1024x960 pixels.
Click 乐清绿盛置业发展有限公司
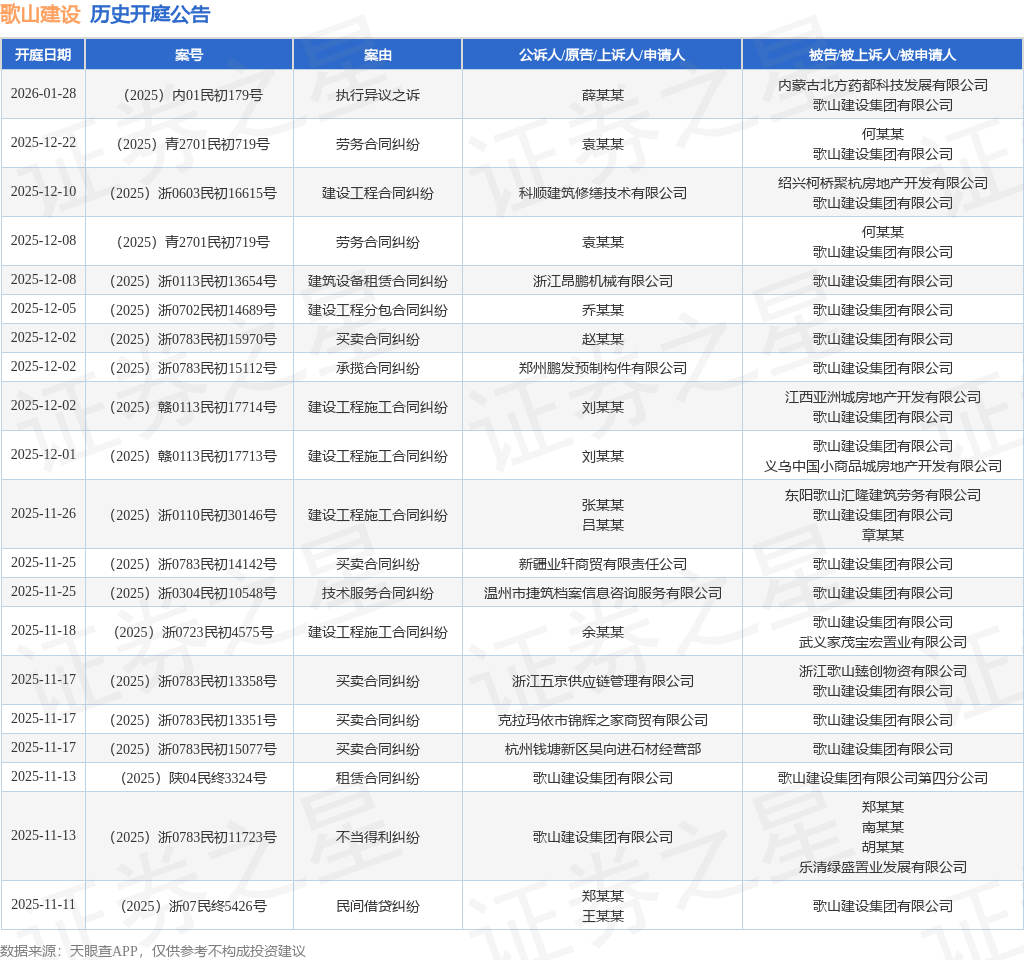(x=882, y=867)
